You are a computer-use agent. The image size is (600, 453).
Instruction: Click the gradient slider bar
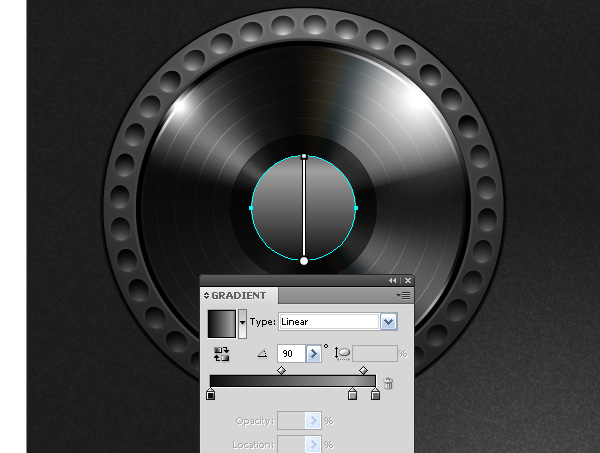click(x=293, y=381)
